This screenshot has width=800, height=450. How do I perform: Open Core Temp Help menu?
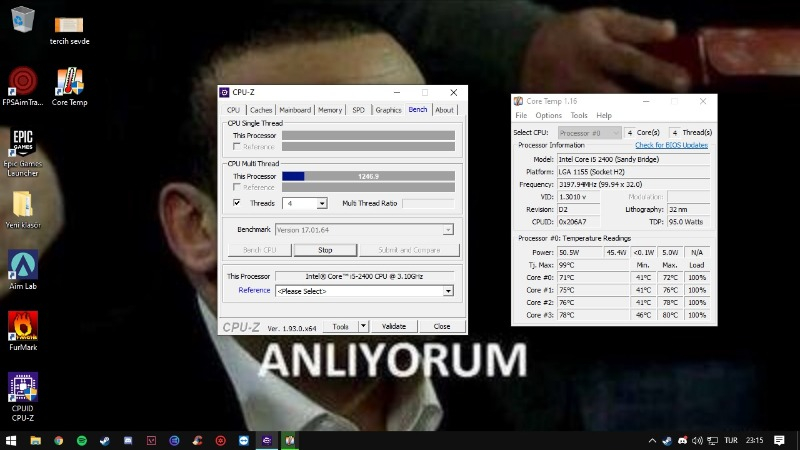click(x=604, y=115)
